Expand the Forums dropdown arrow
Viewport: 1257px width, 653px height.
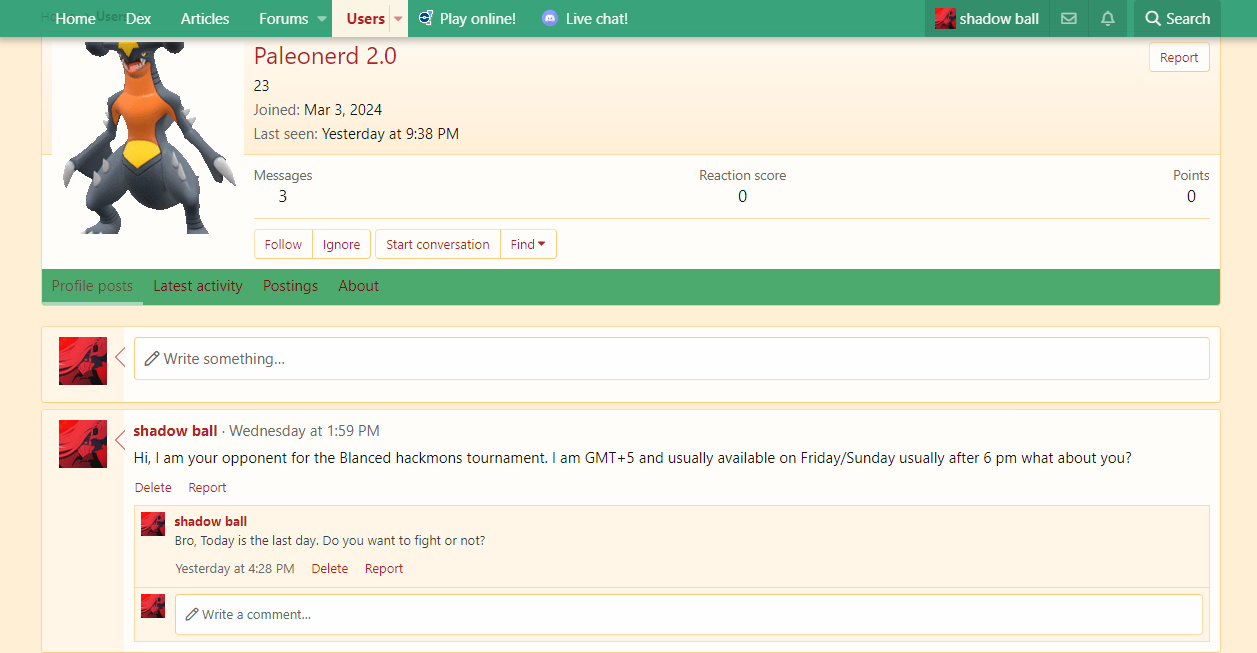(322, 19)
